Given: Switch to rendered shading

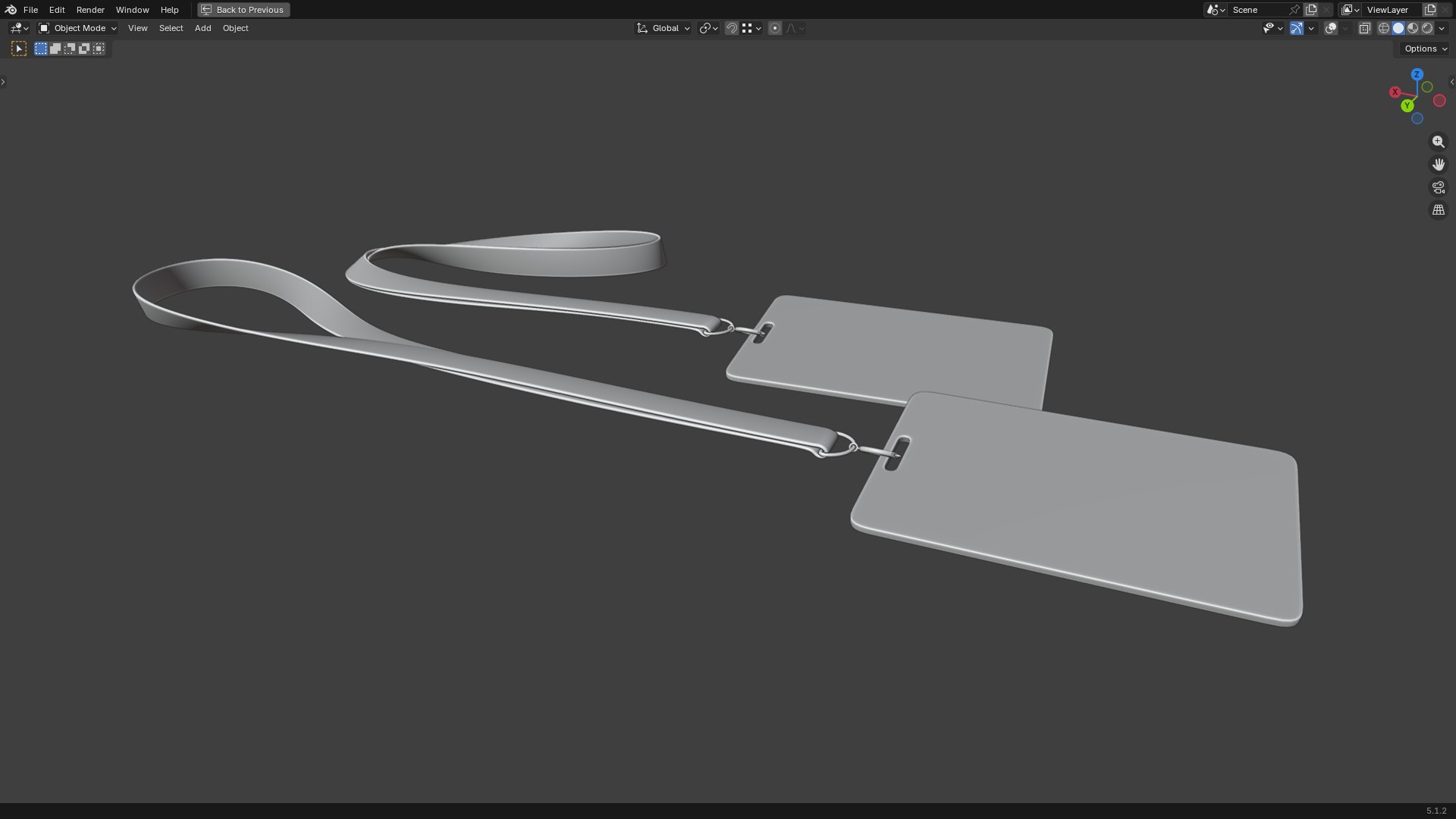Looking at the screenshot, I should point(1427,28).
